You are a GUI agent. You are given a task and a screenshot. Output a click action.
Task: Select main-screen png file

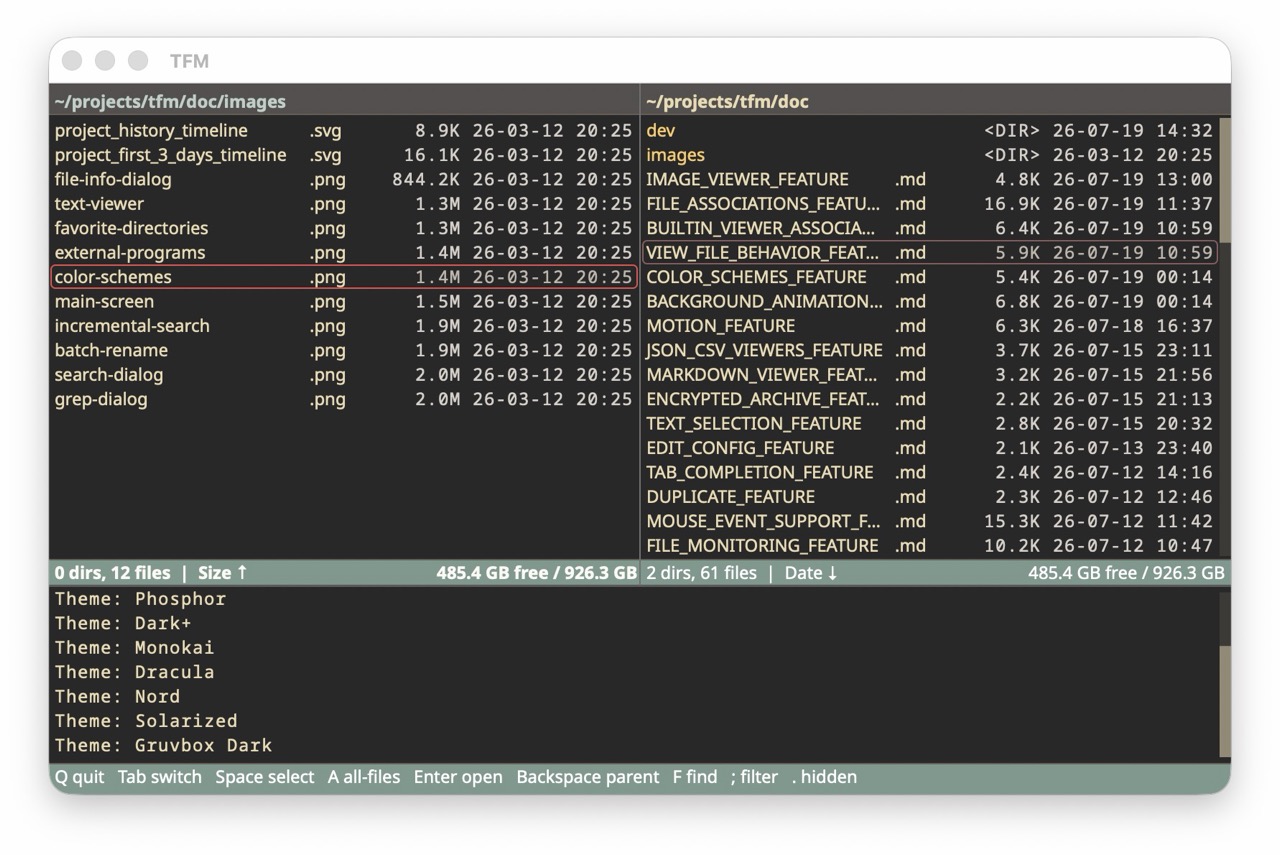(x=344, y=302)
